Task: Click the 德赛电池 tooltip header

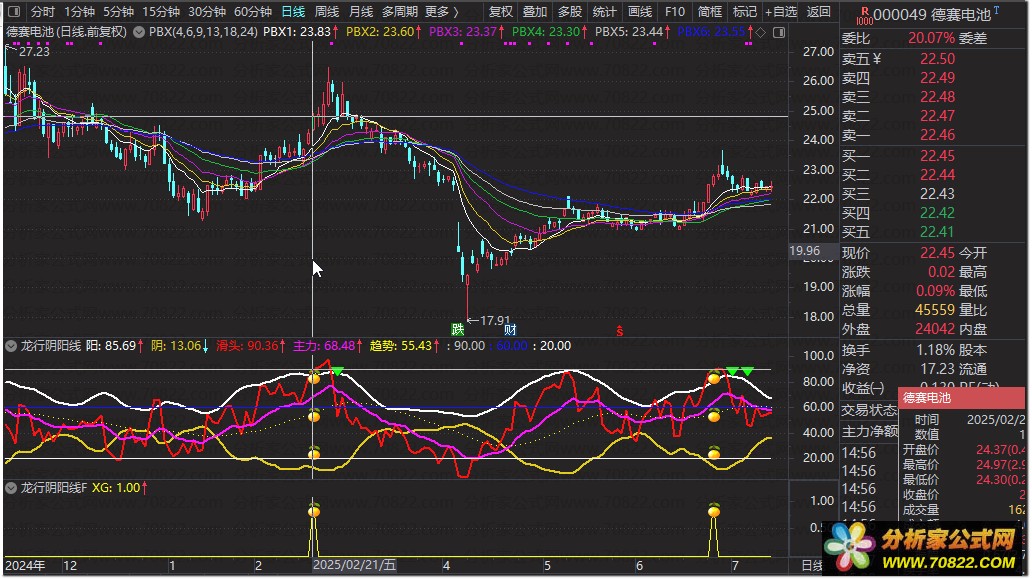Action: 962,398
